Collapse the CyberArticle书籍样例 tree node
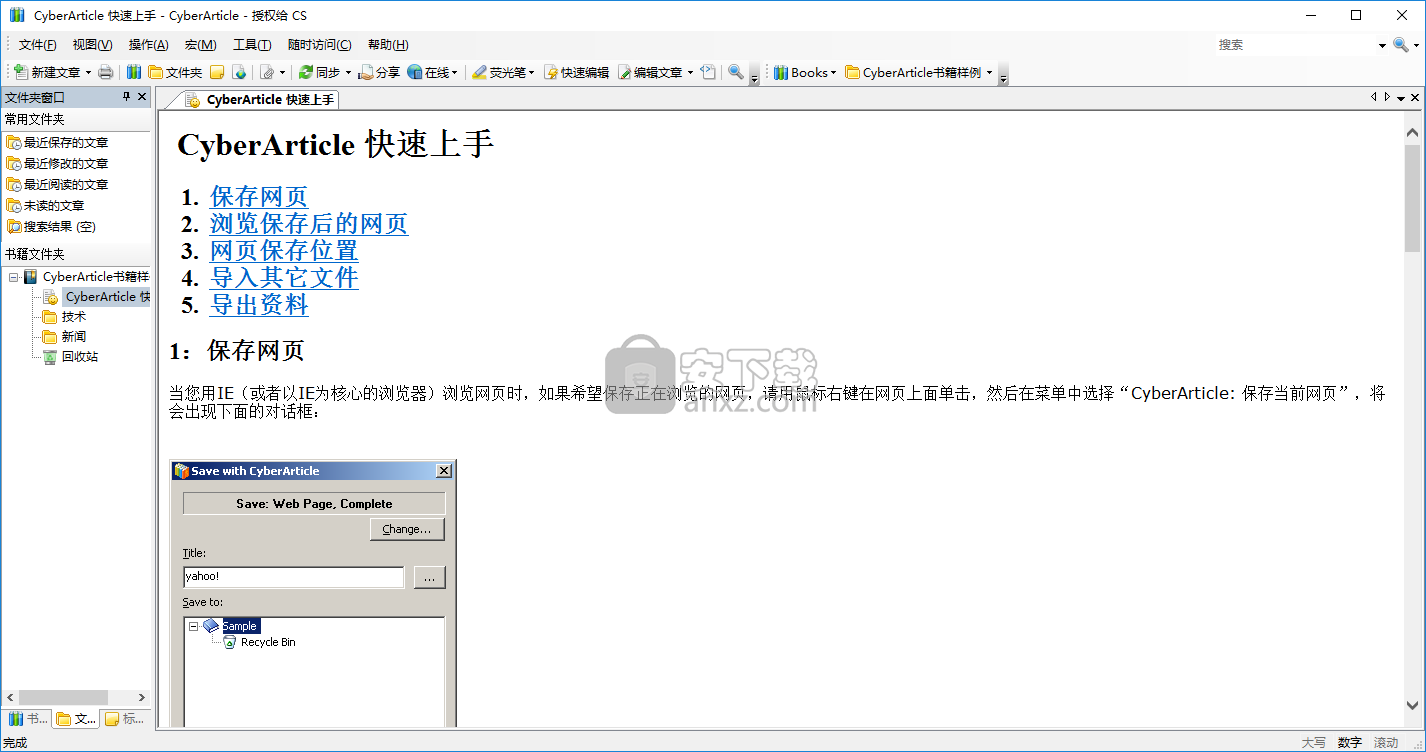Viewport: 1426px width, 752px height. pos(13,277)
